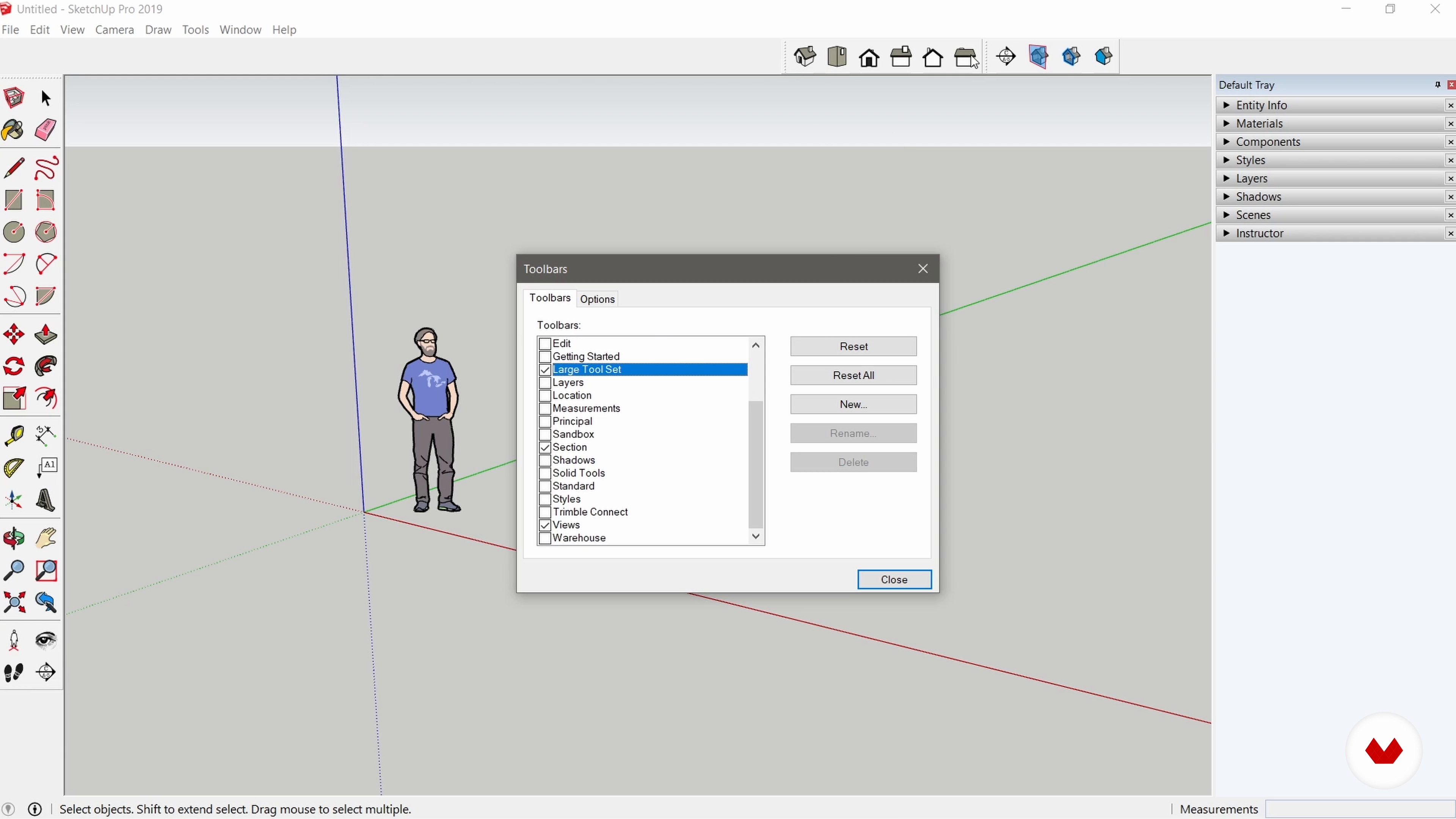Enable the Layers toolbar checkbox

(545, 383)
